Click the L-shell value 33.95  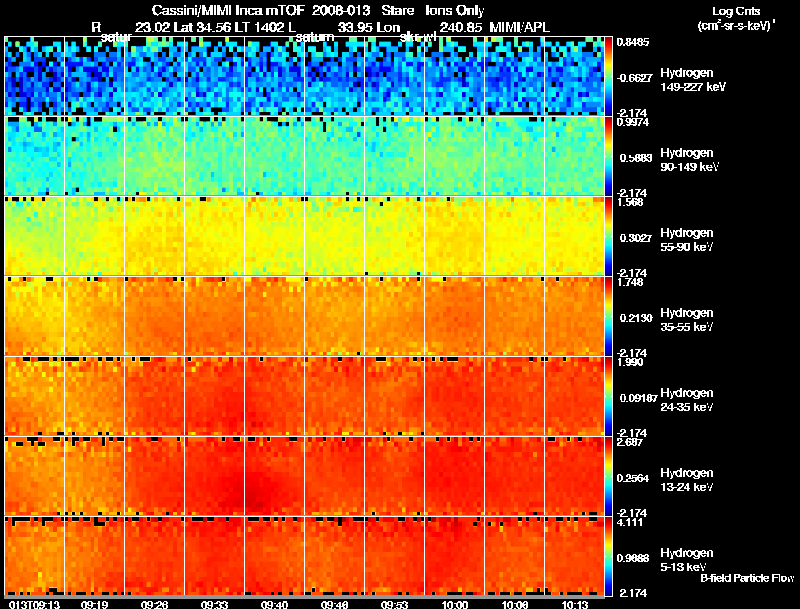pyautogui.click(x=355, y=27)
